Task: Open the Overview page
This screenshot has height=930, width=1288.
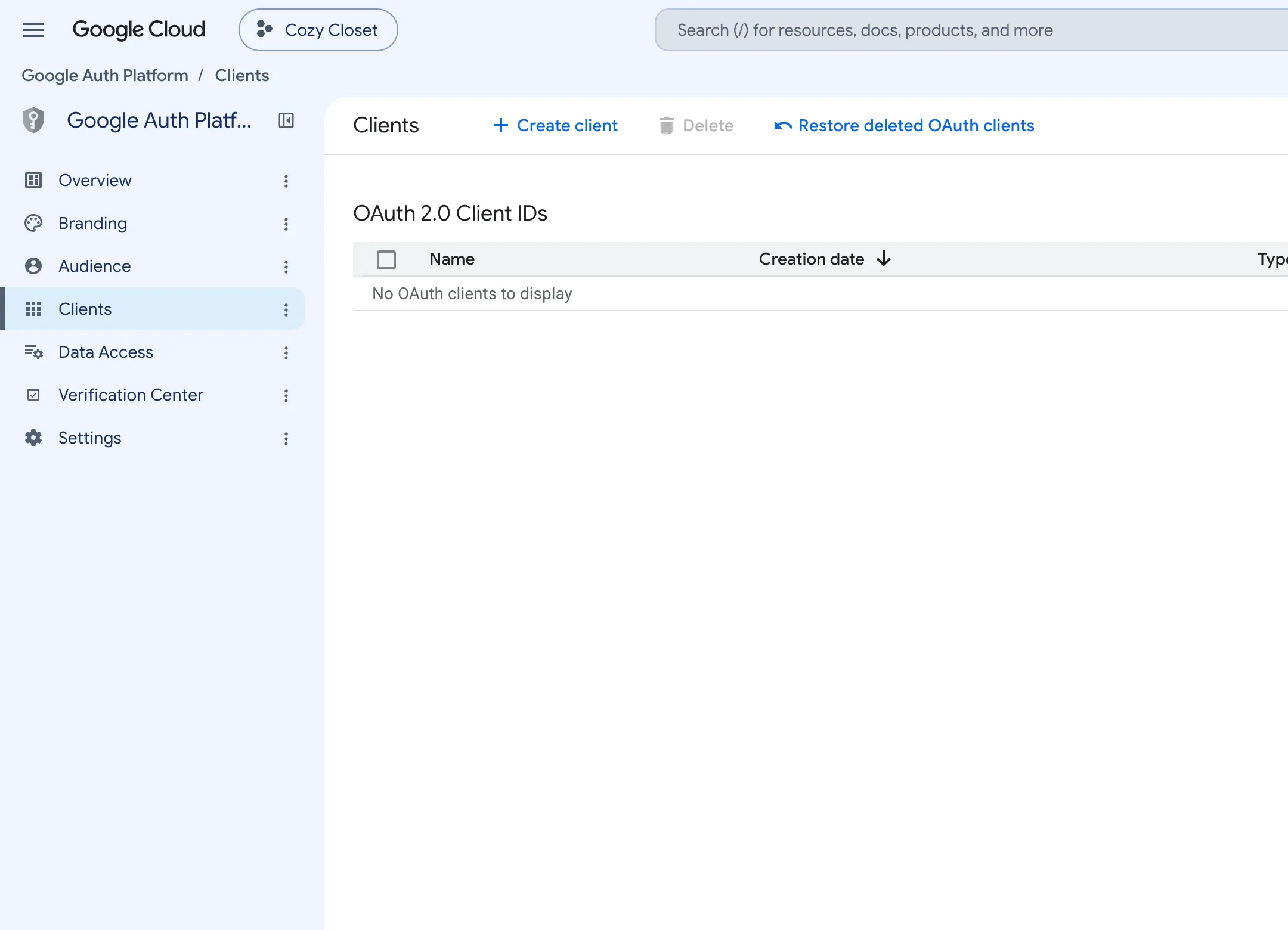Action: tap(95, 180)
